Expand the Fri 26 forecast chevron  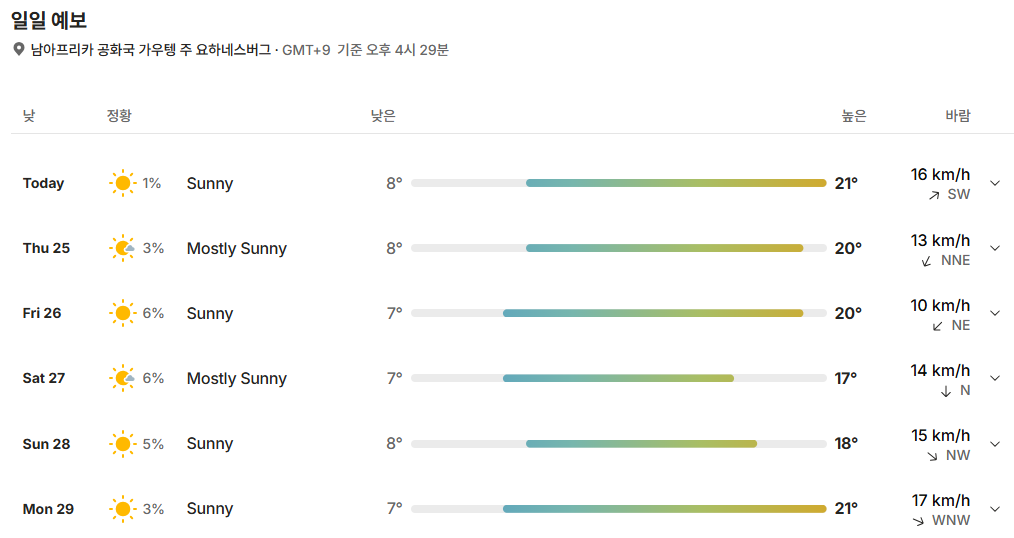(995, 313)
